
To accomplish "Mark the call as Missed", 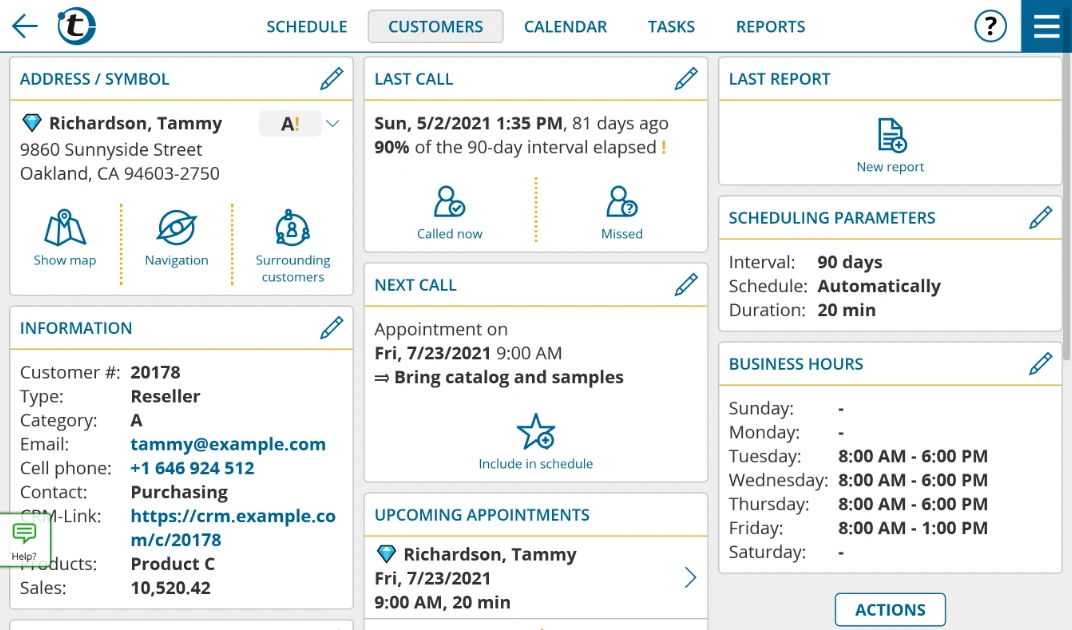I will click(621, 203).
